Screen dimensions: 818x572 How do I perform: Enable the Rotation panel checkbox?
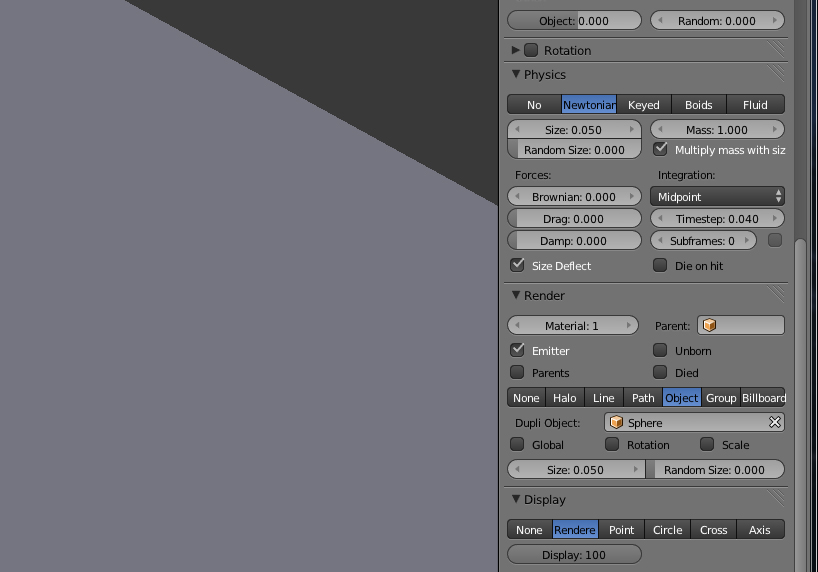tap(531, 50)
